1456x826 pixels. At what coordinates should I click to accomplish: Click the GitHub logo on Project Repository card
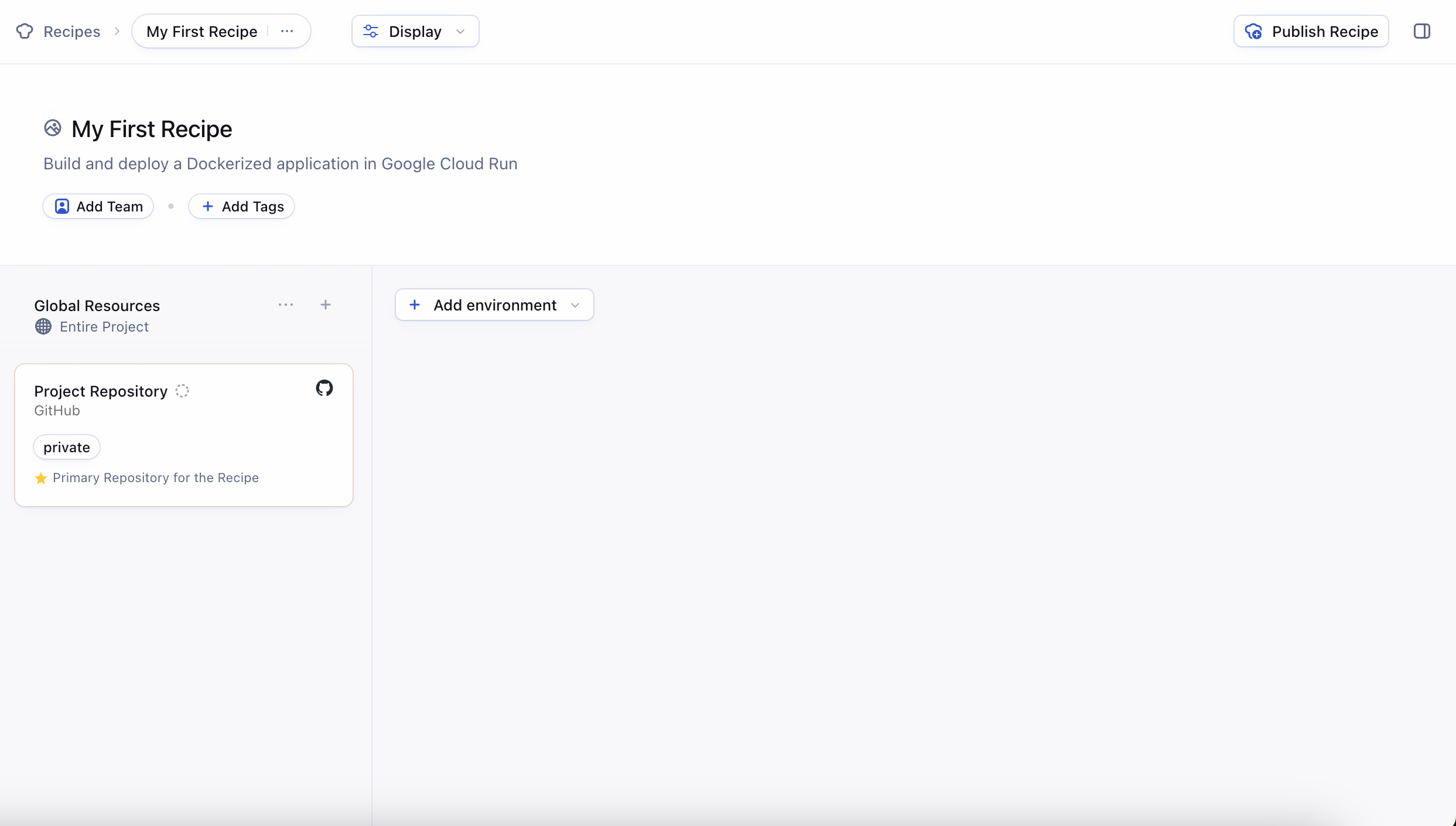click(x=324, y=388)
